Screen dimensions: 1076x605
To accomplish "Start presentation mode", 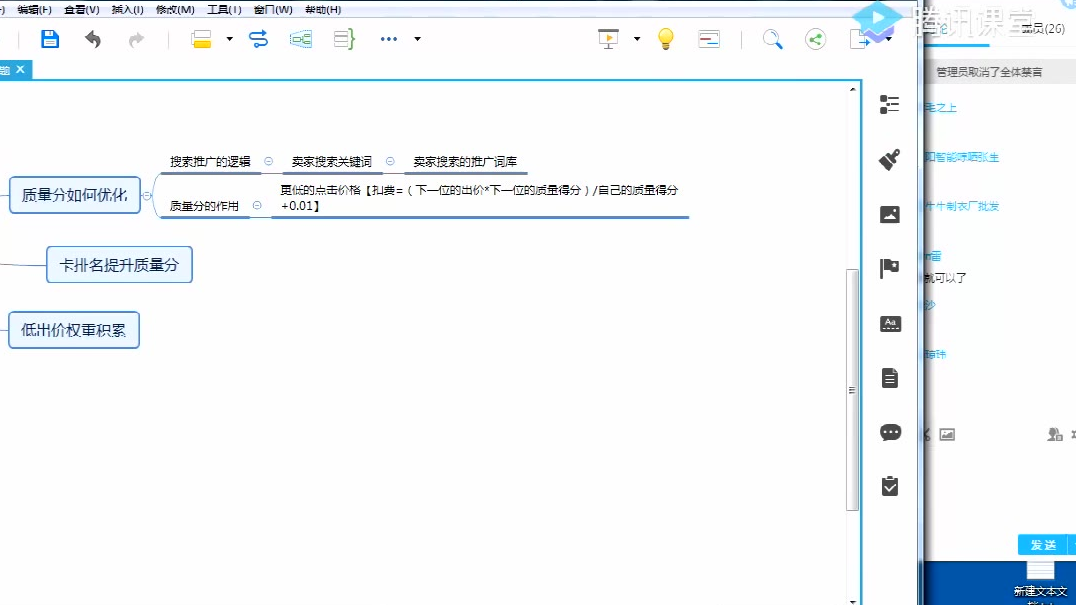I will click(608, 39).
